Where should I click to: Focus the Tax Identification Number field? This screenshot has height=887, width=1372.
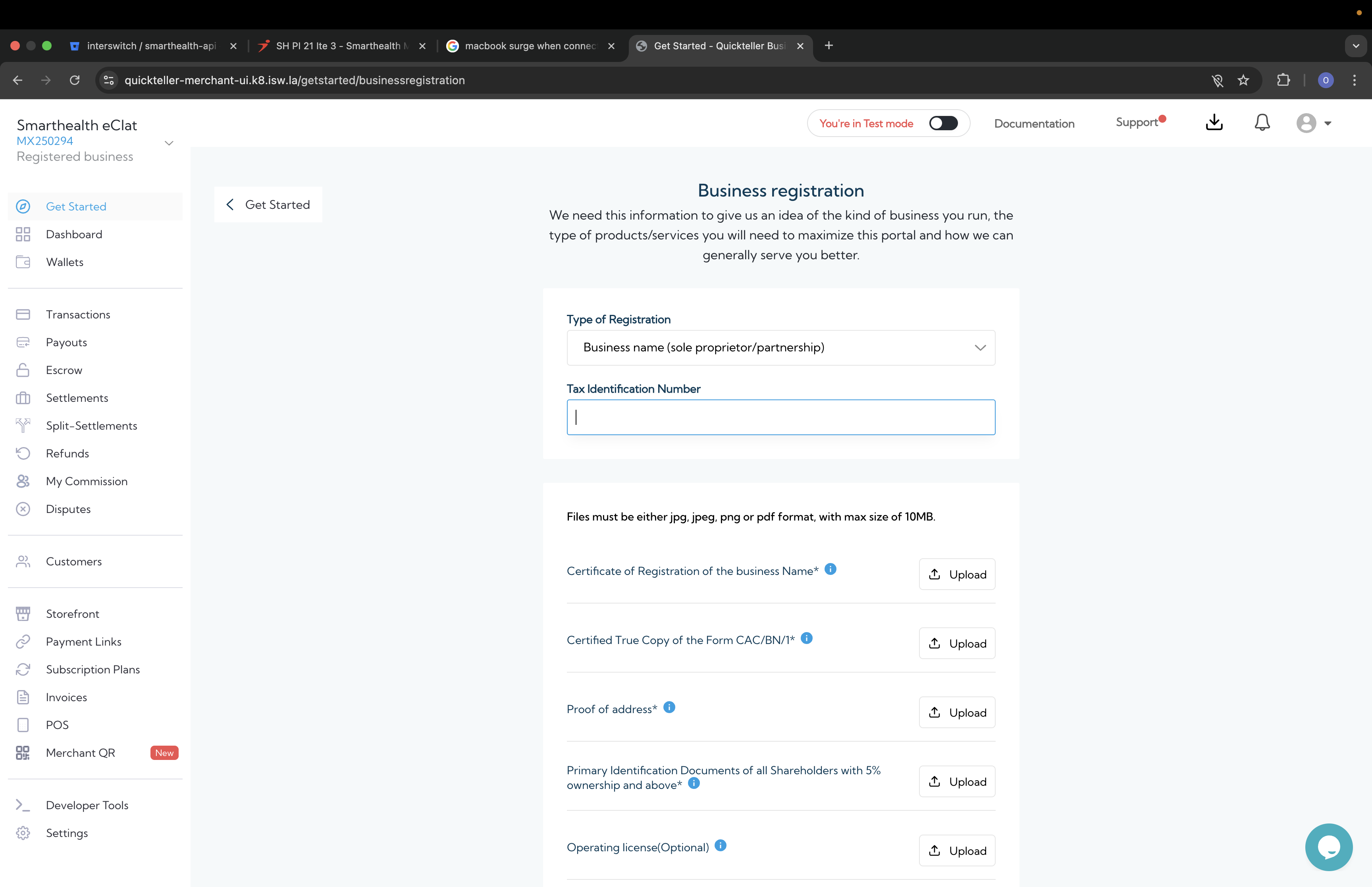[781, 417]
